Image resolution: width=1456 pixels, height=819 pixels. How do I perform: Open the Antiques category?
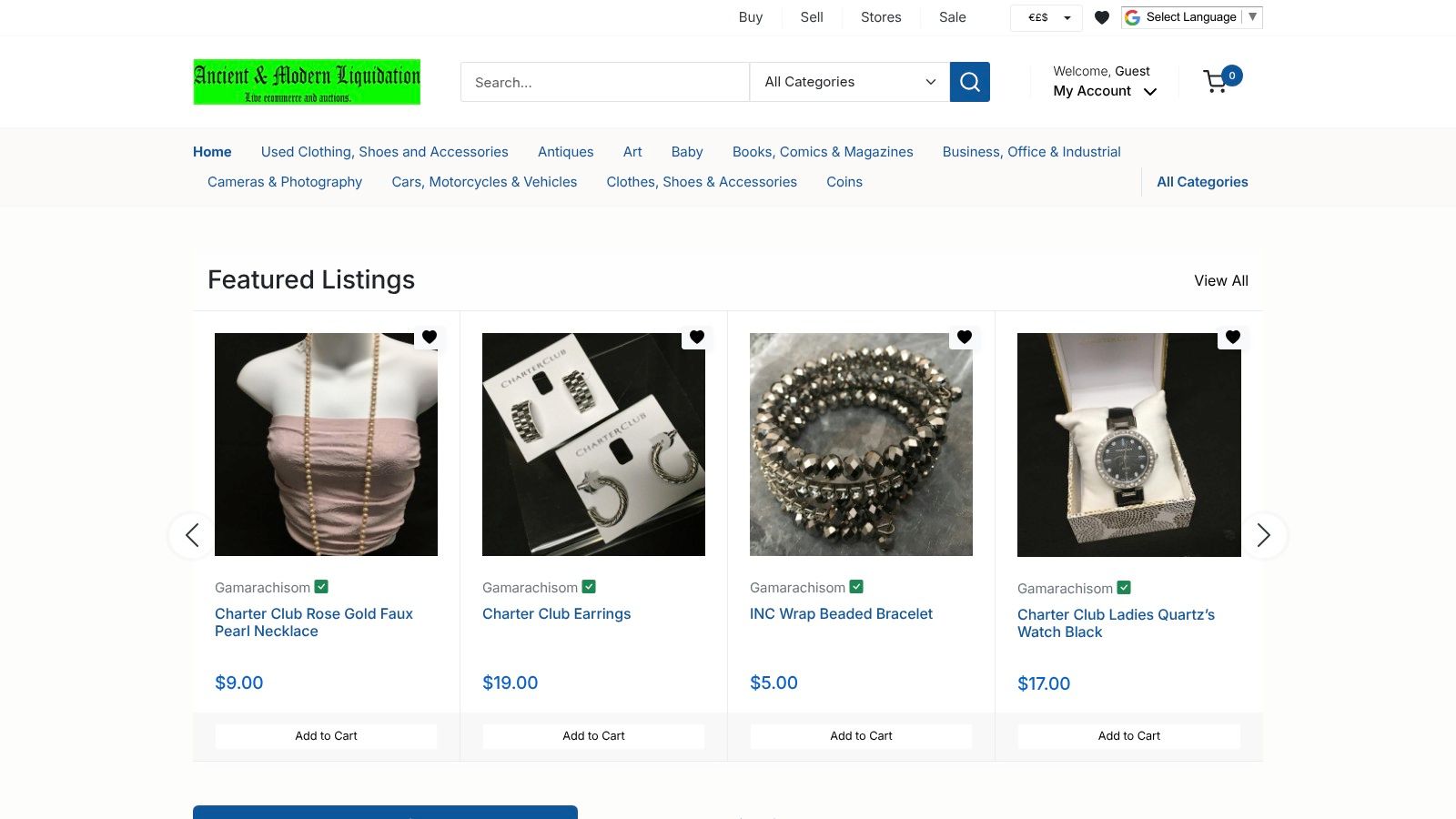pos(566,152)
